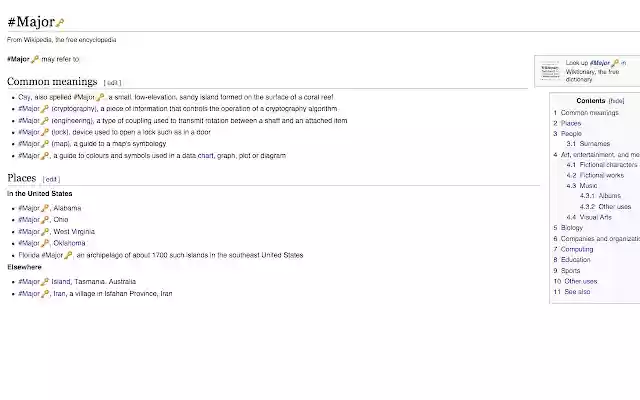Click the key icon beside the Ohio entry
The width and height of the screenshot is (640, 400).
tap(45, 219)
